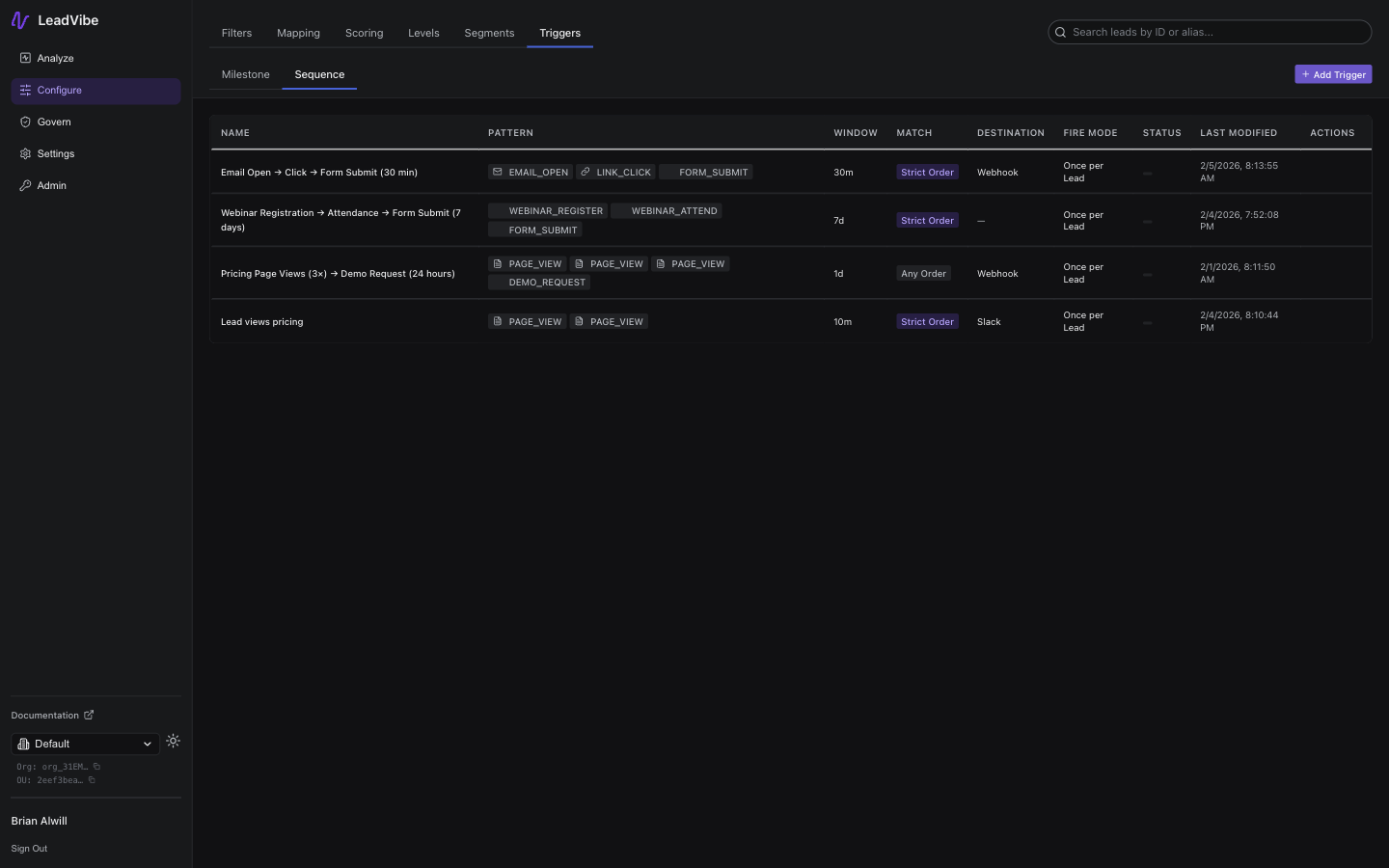Copy the Org ID with its copy icon
This screenshot has width=1389, height=868.
click(x=95, y=767)
